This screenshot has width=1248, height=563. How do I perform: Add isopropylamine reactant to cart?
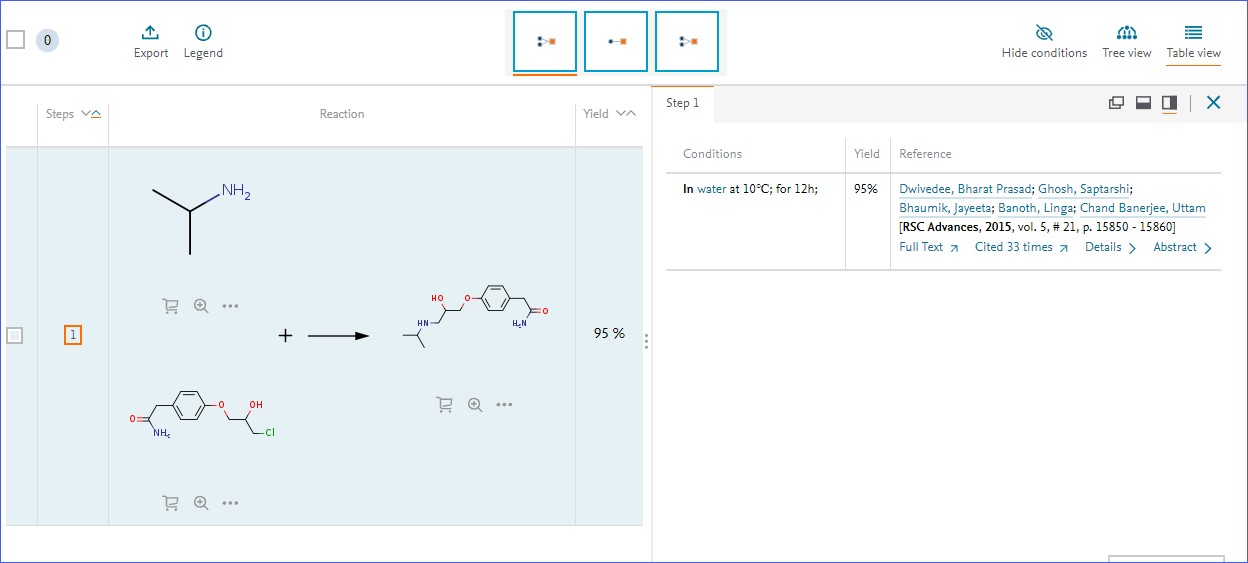click(x=170, y=306)
